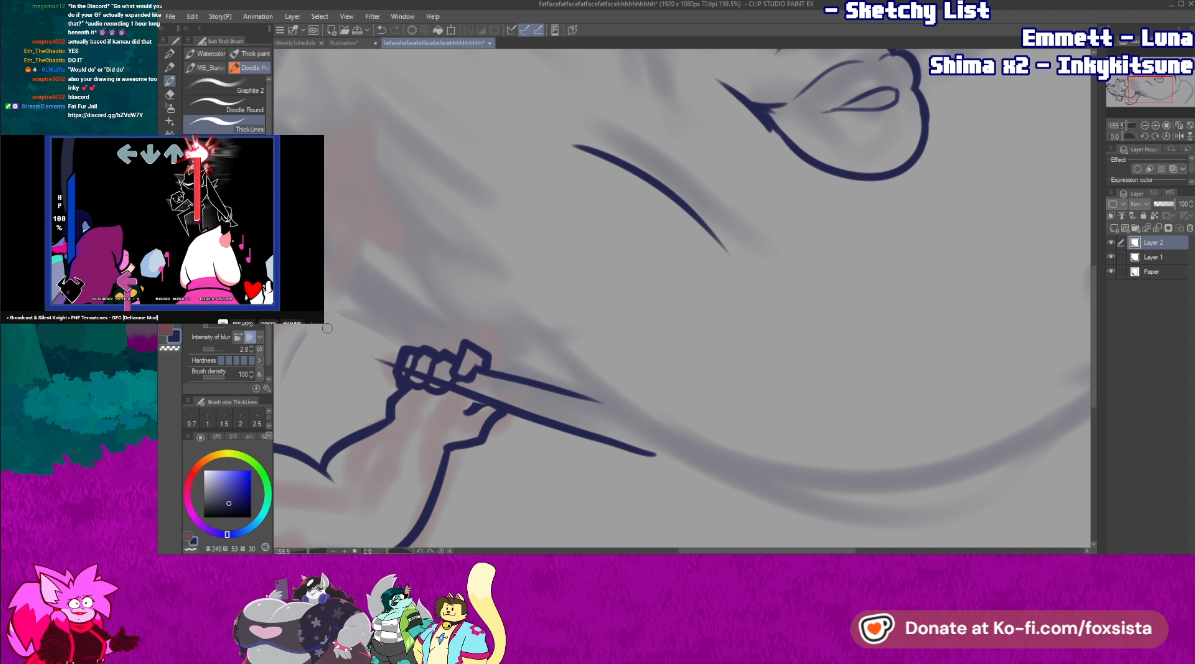The height and width of the screenshot is (664, 1195).
Task: Select MB_Starter sub tool group
Action: point(206,68)
